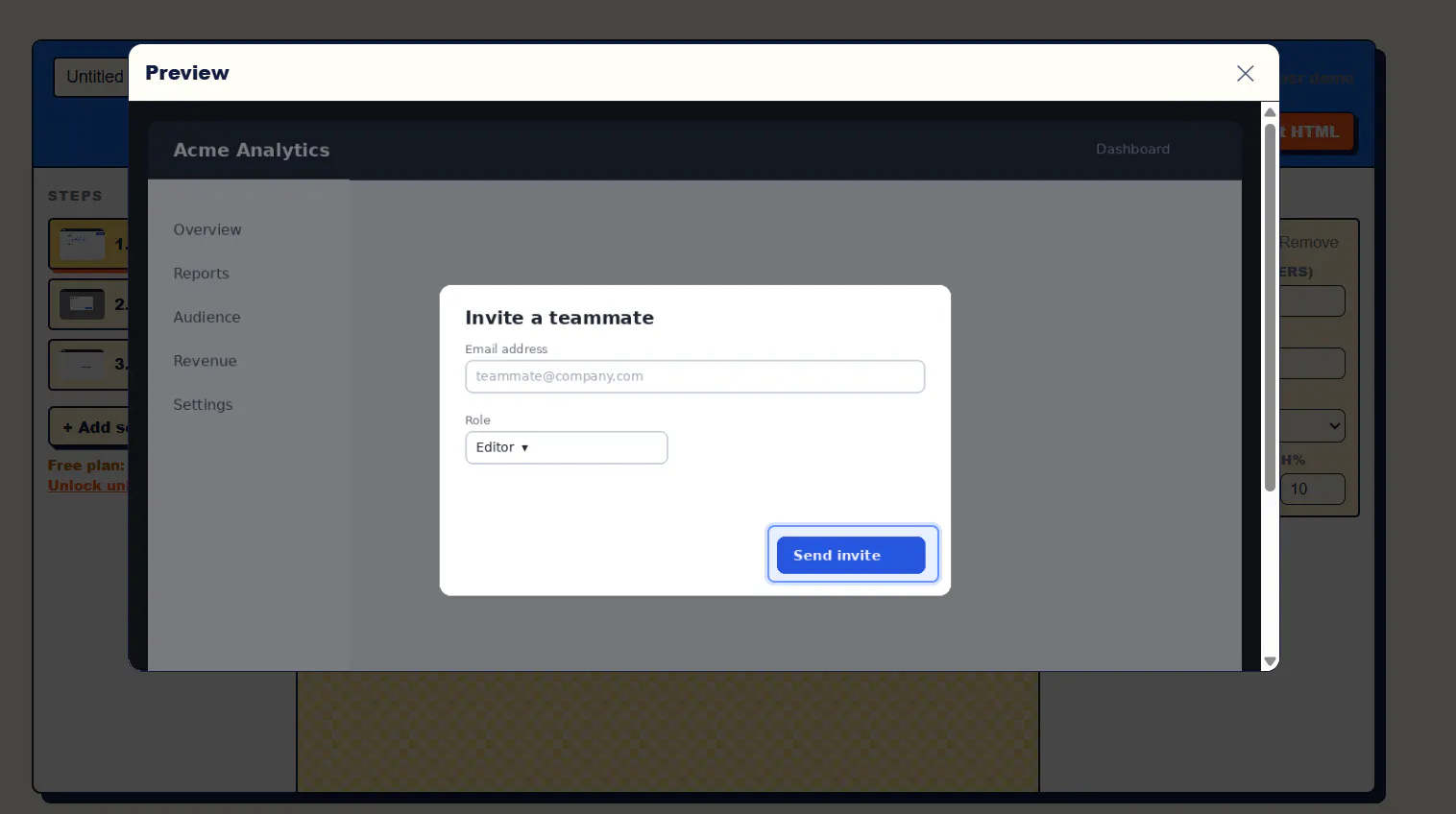This screenshot has height=814, width=1456.
Task: Click the Send invite button
Action: click(851, 555)
